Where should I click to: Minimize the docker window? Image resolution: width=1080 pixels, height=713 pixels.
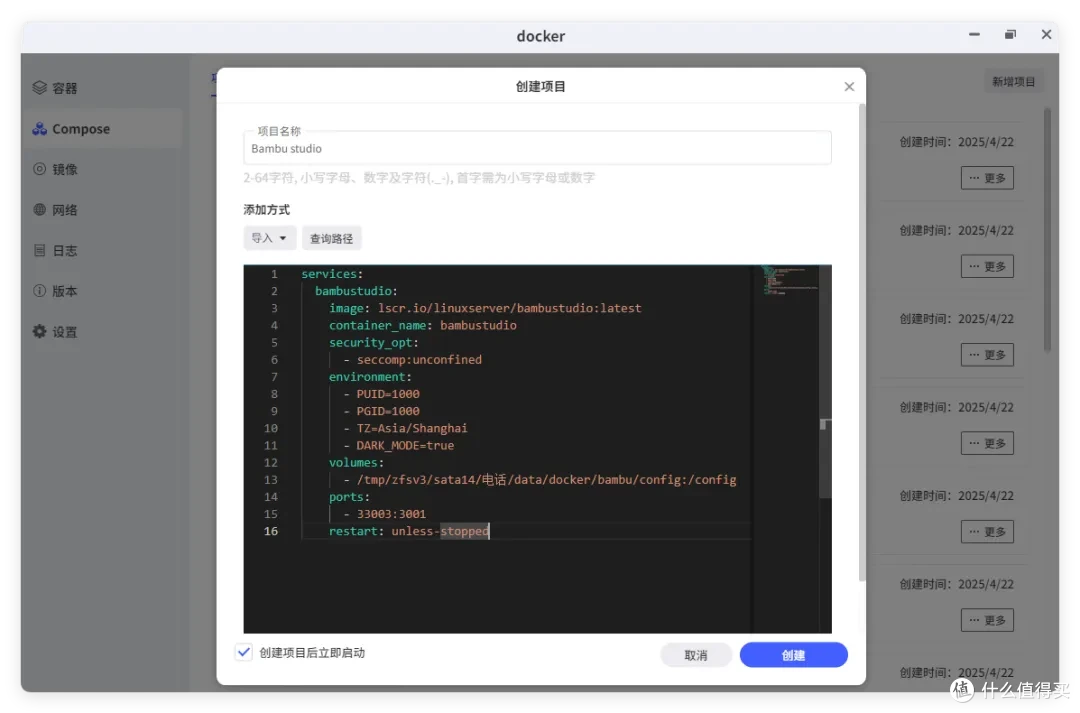(974, 34)
